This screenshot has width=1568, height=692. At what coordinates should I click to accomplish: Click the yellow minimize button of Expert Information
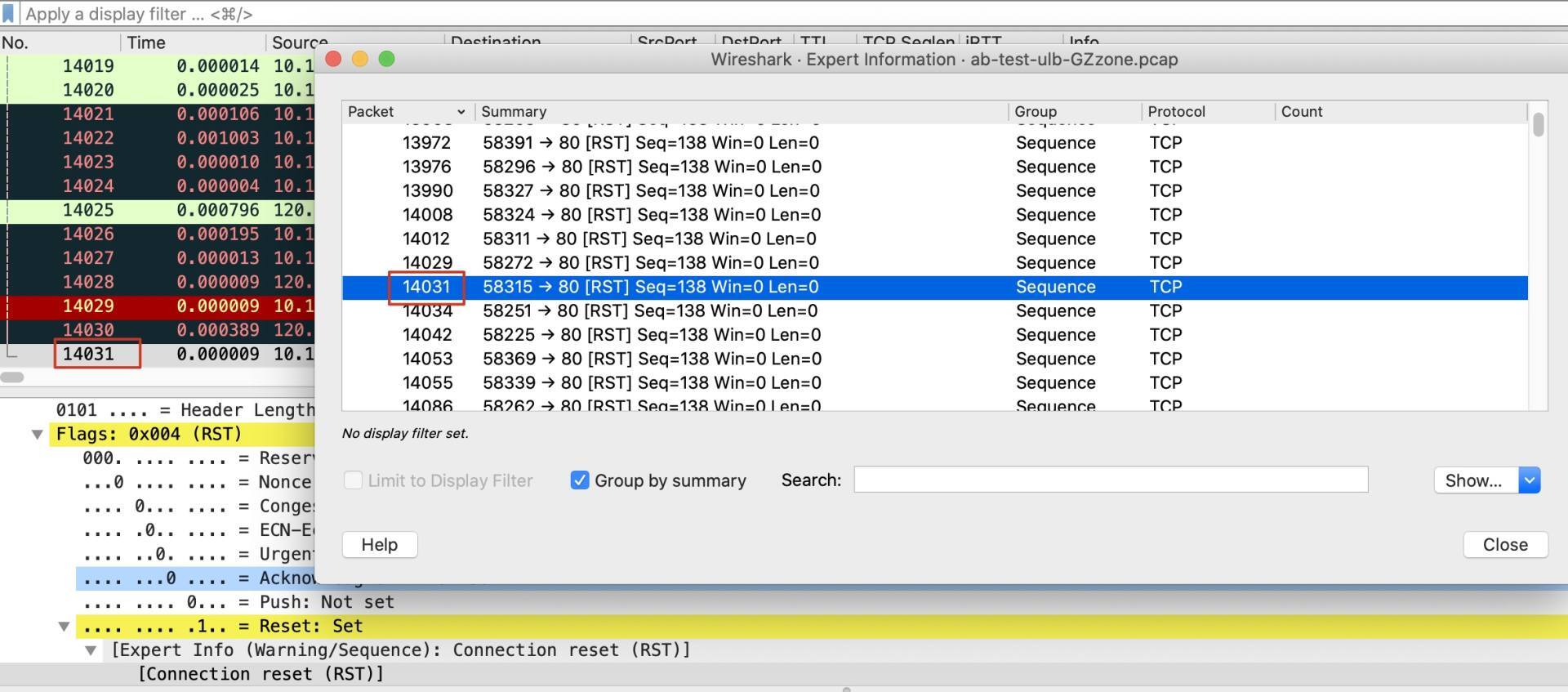point(360,59)
